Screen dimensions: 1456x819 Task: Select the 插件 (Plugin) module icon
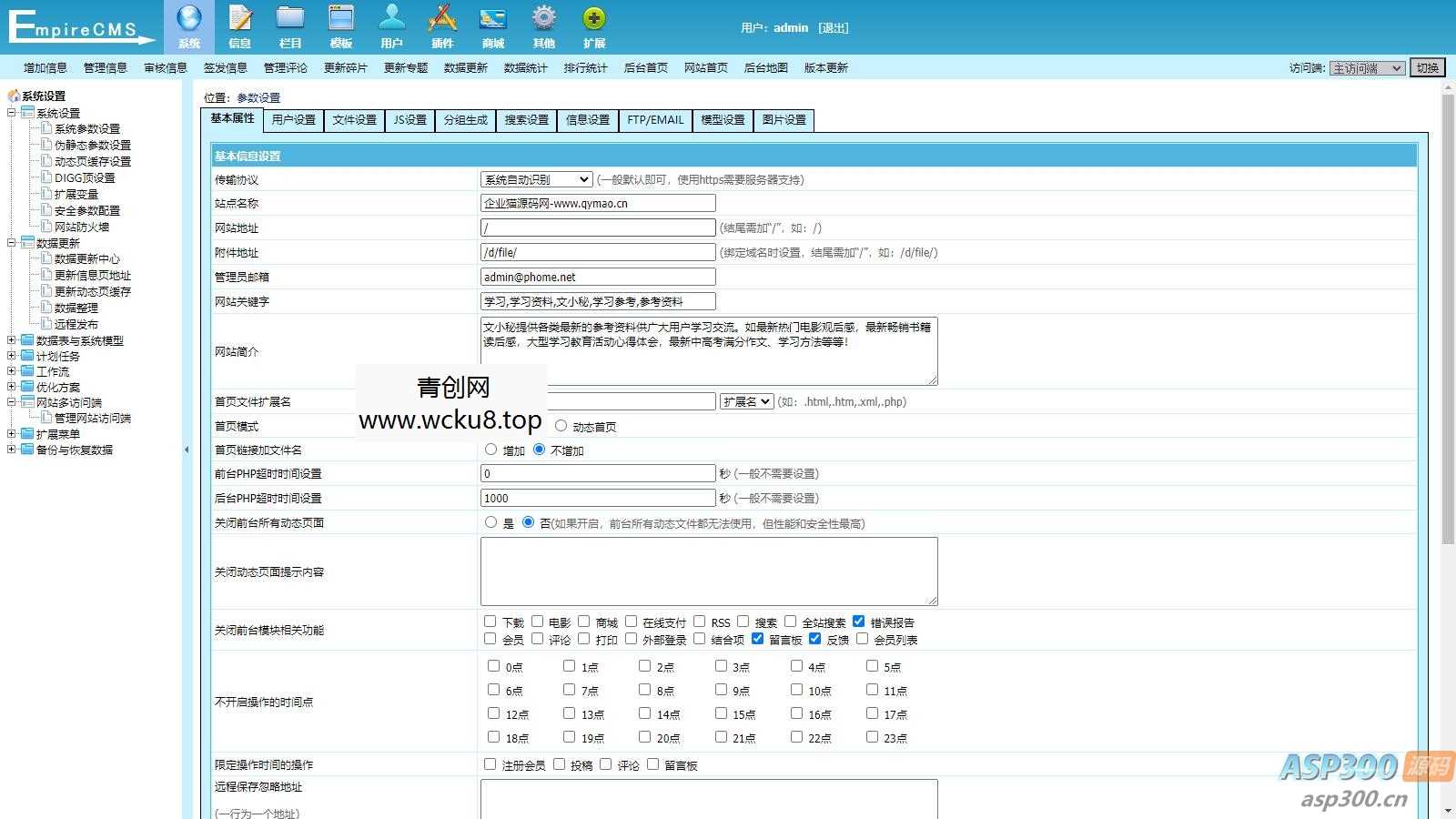[441, 25]
